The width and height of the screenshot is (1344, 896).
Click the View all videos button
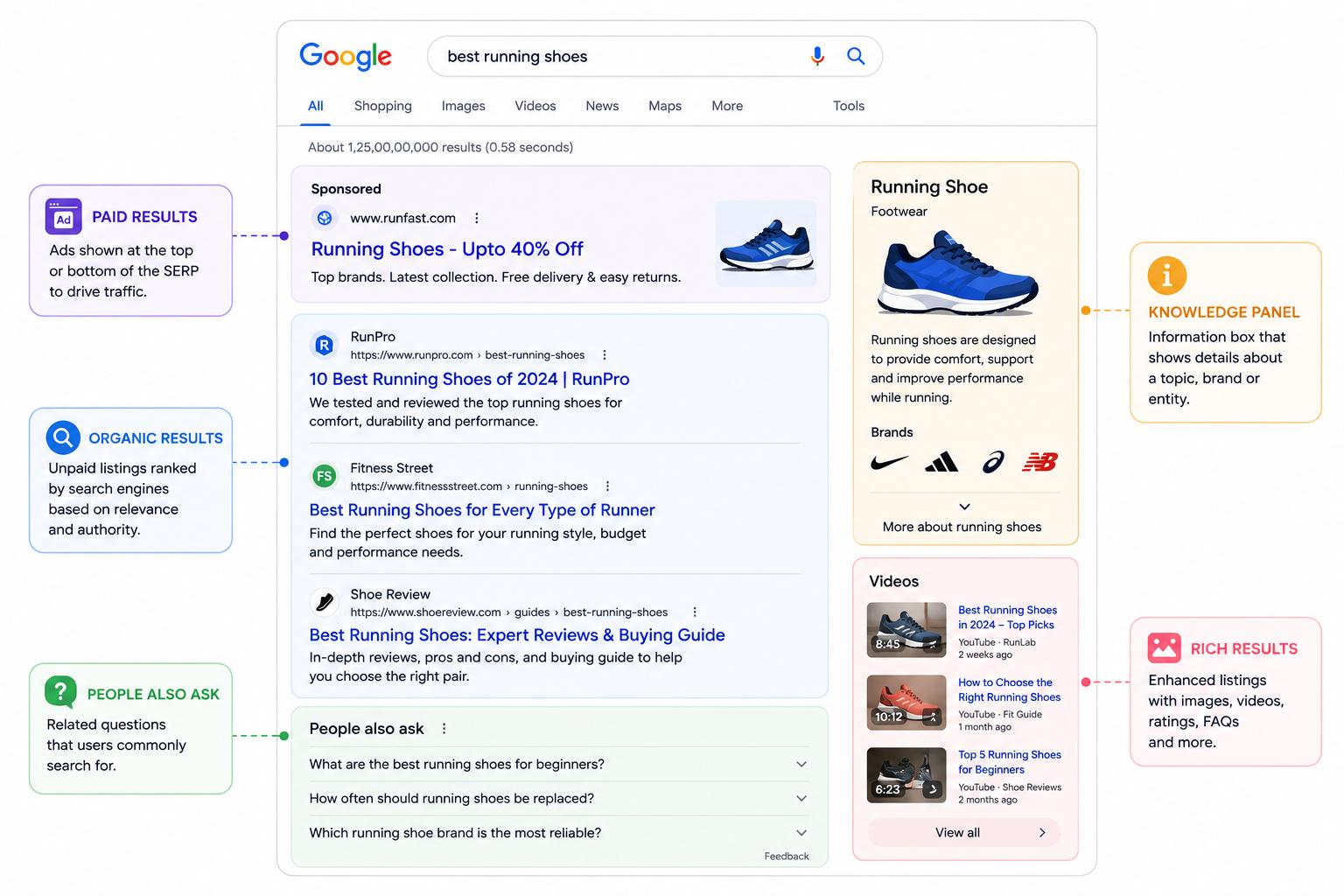point(964,833)
